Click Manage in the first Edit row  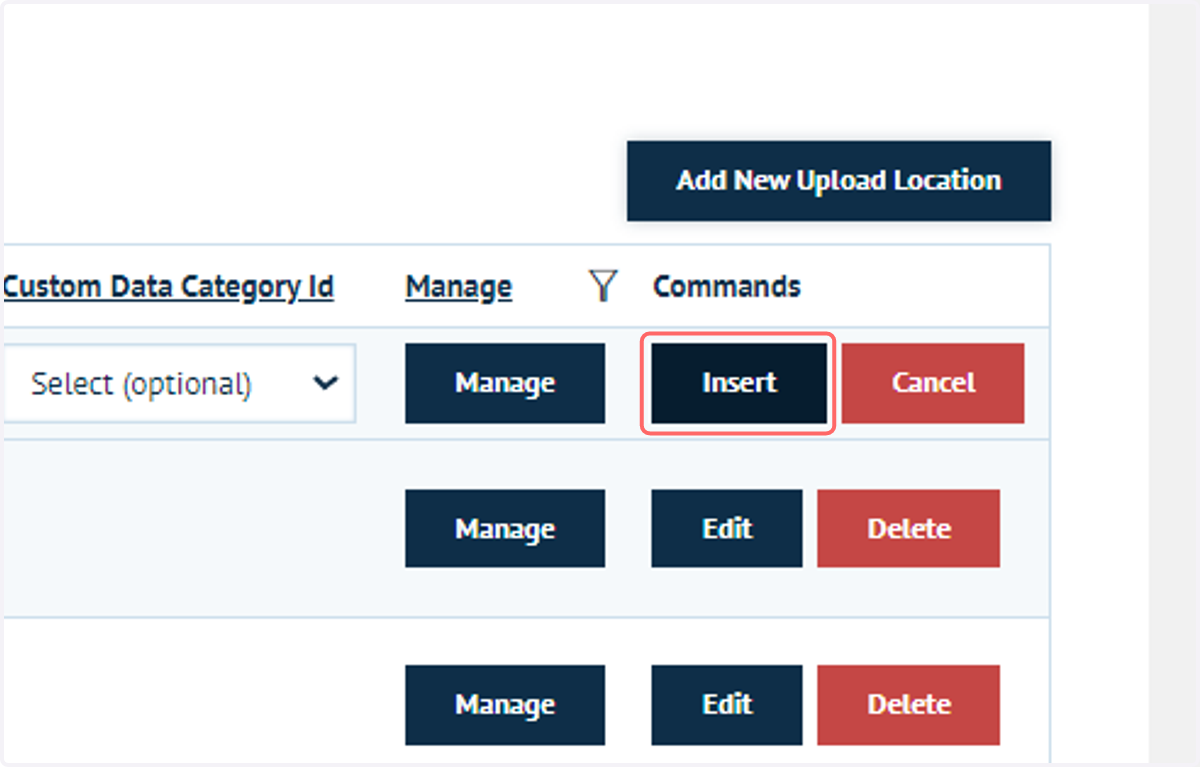point(505,528)
